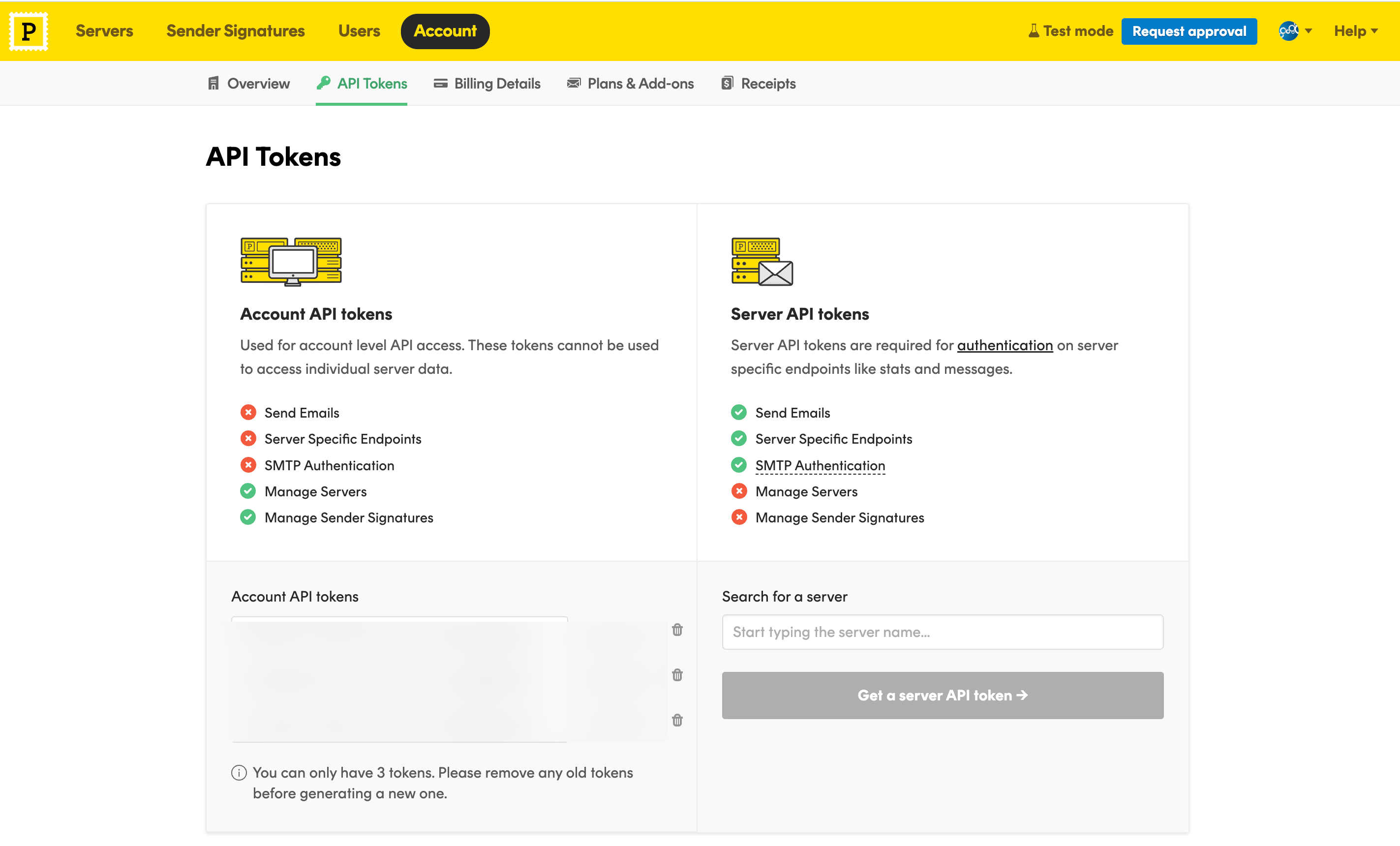Image resolution: width=1400 pixels, height=846 pixels.
Task: Click the Postmark logo icon
Action: pos(29,31)
